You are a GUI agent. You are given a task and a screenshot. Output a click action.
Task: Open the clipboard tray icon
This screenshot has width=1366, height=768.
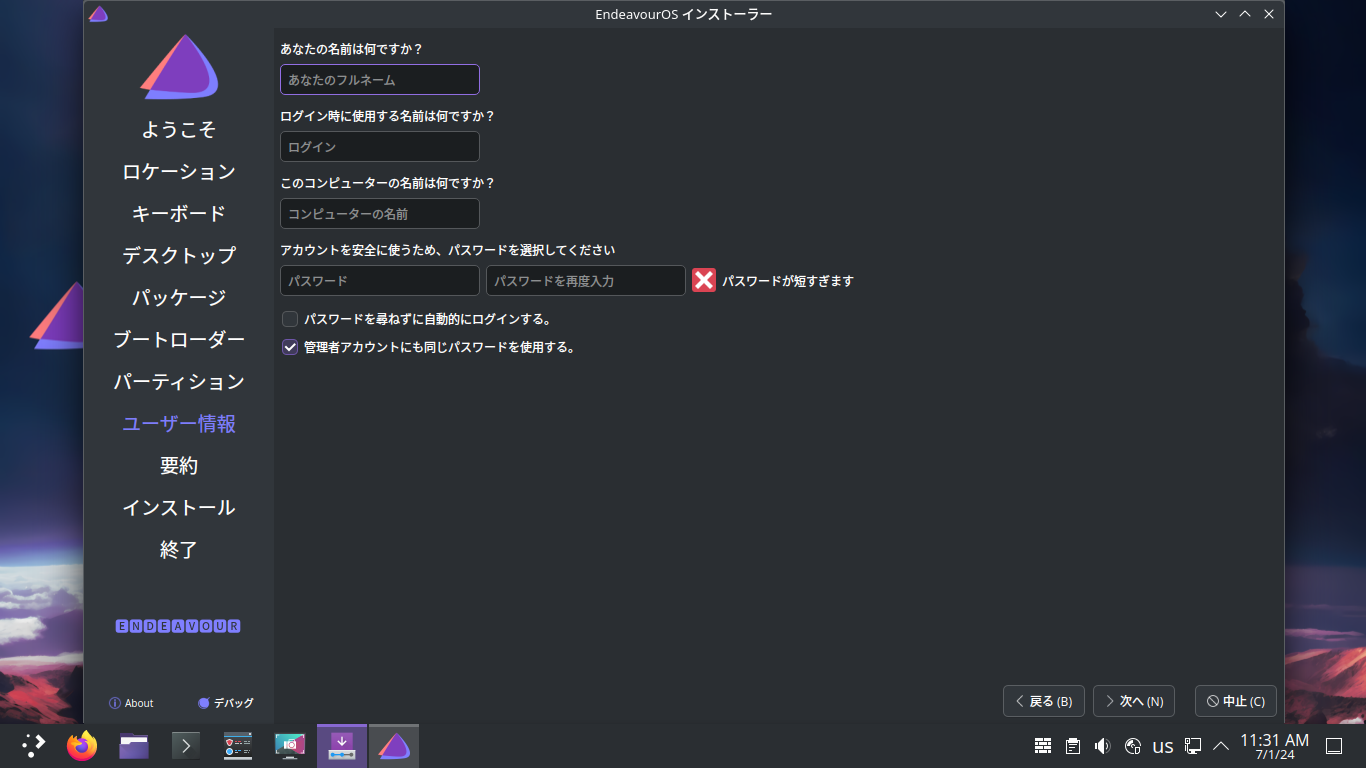click(1073, 746)
